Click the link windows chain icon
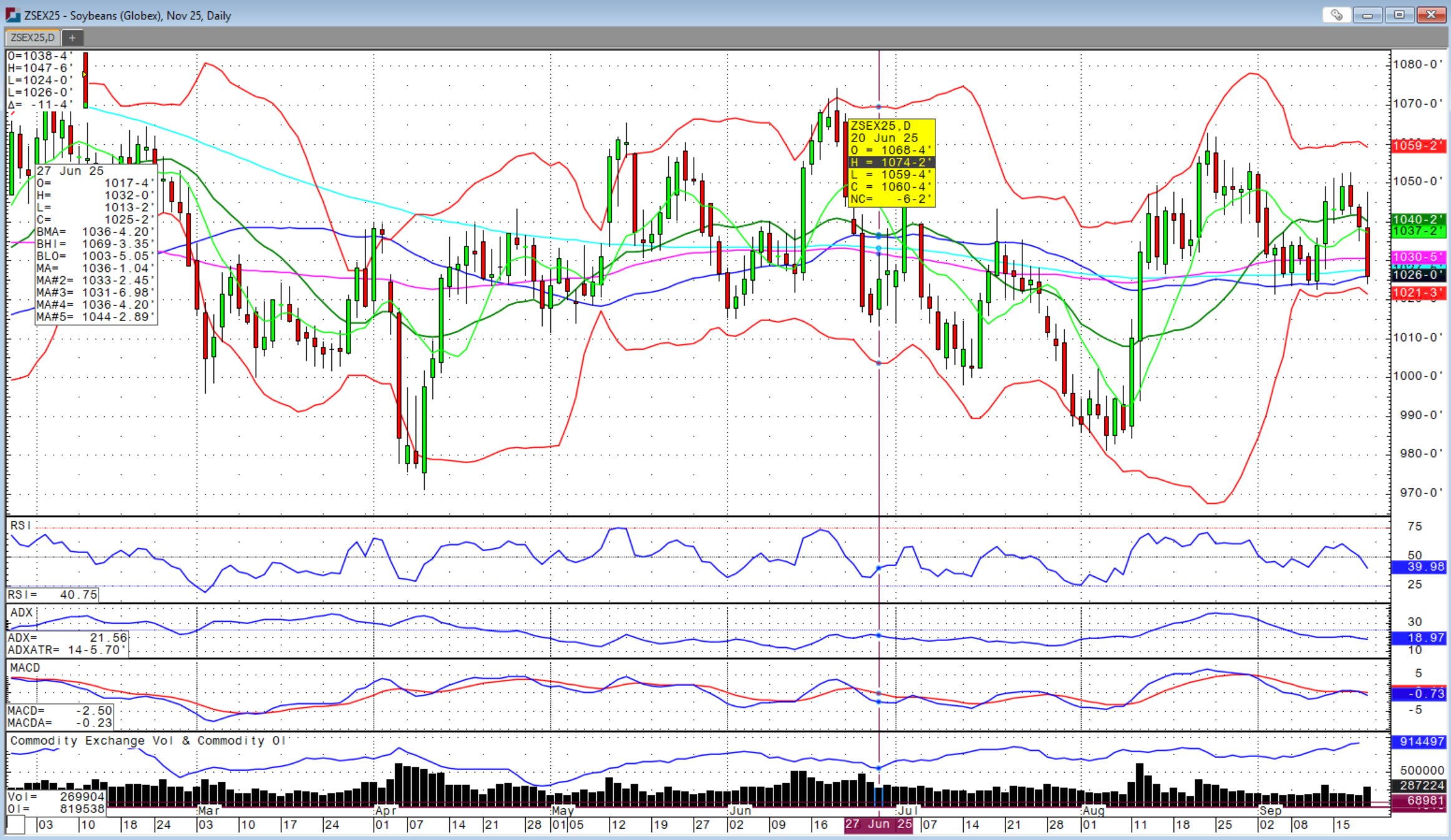 click(x=1336, y=15)
